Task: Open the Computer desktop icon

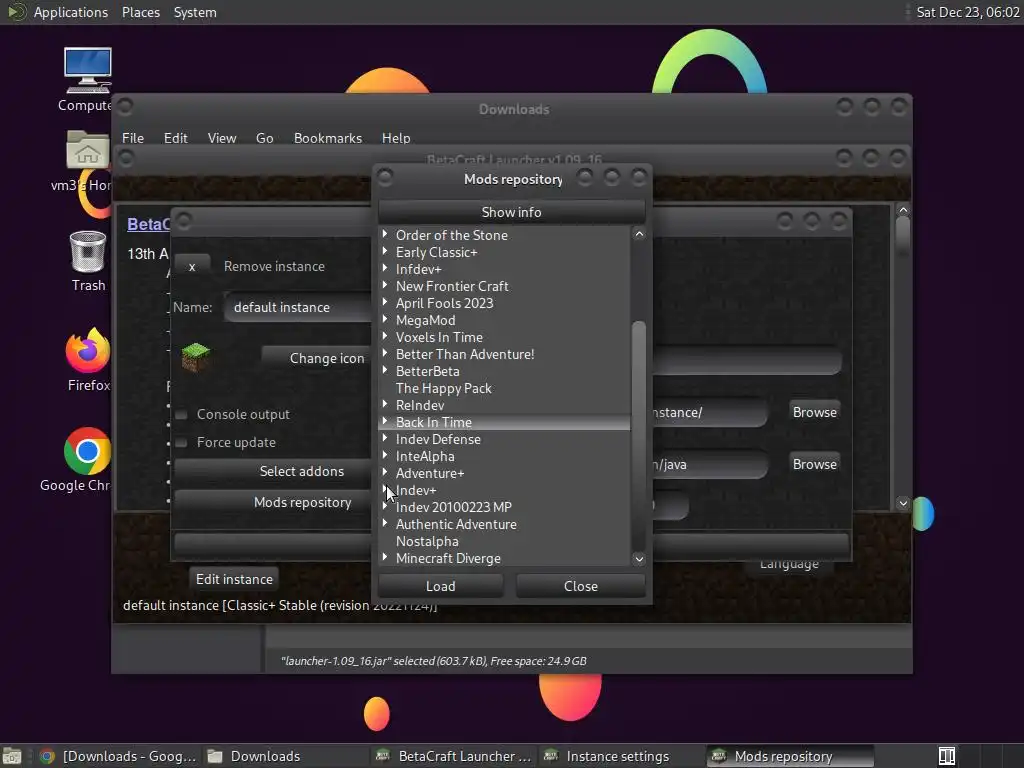Action: 88,71
